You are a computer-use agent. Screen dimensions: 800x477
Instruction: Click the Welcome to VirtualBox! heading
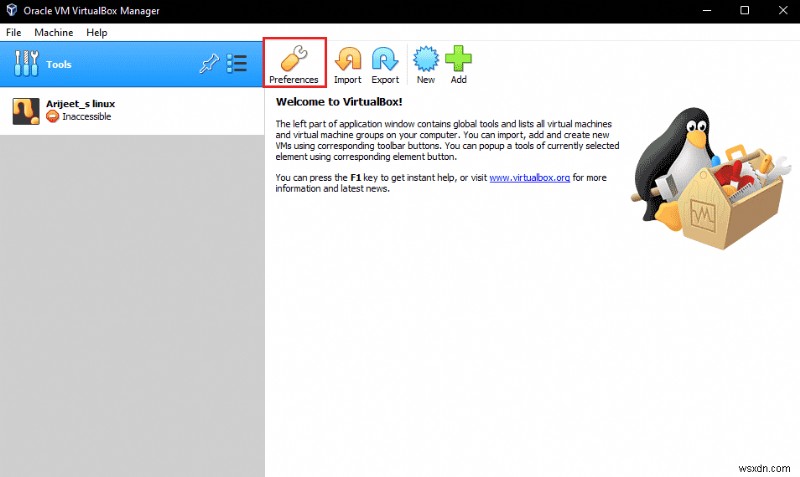coord(339,102)
